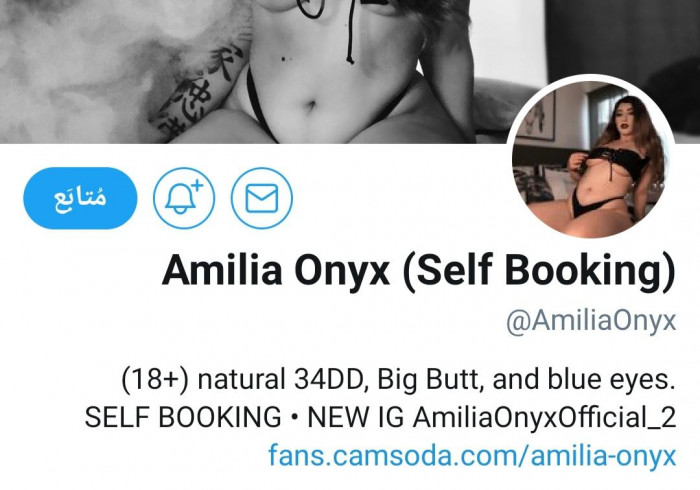Screen dimensions: 700x490
Task: Click the AmiliaOnyxOfficial_2 Instagram name in bio
Action: [x=544, y=418]
